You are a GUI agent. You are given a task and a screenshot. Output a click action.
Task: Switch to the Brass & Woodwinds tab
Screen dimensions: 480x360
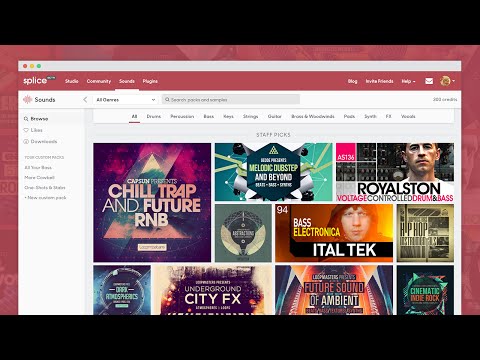tap(313, 116)
